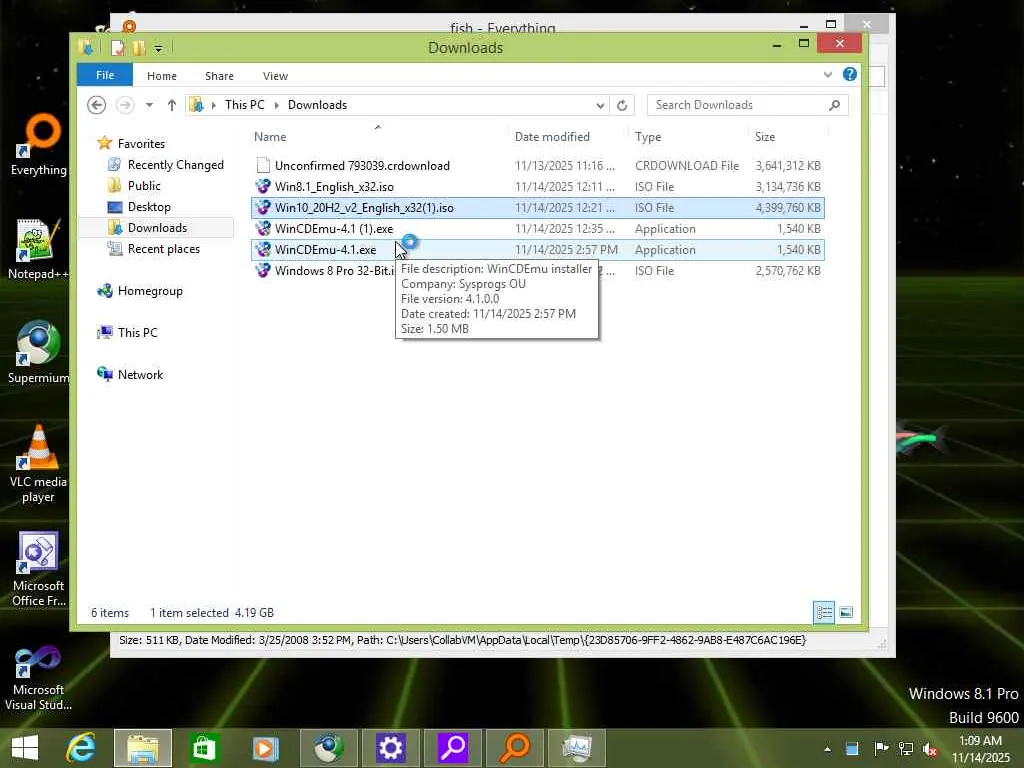Click 'Downloads' in the address breadcrumb
1024x768 pixels.
click(317, 105)
